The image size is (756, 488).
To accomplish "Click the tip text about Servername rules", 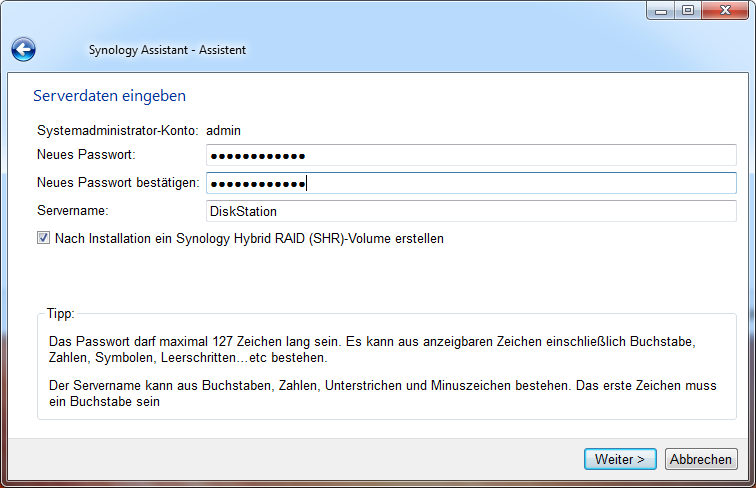I will [x=382, y=393].
